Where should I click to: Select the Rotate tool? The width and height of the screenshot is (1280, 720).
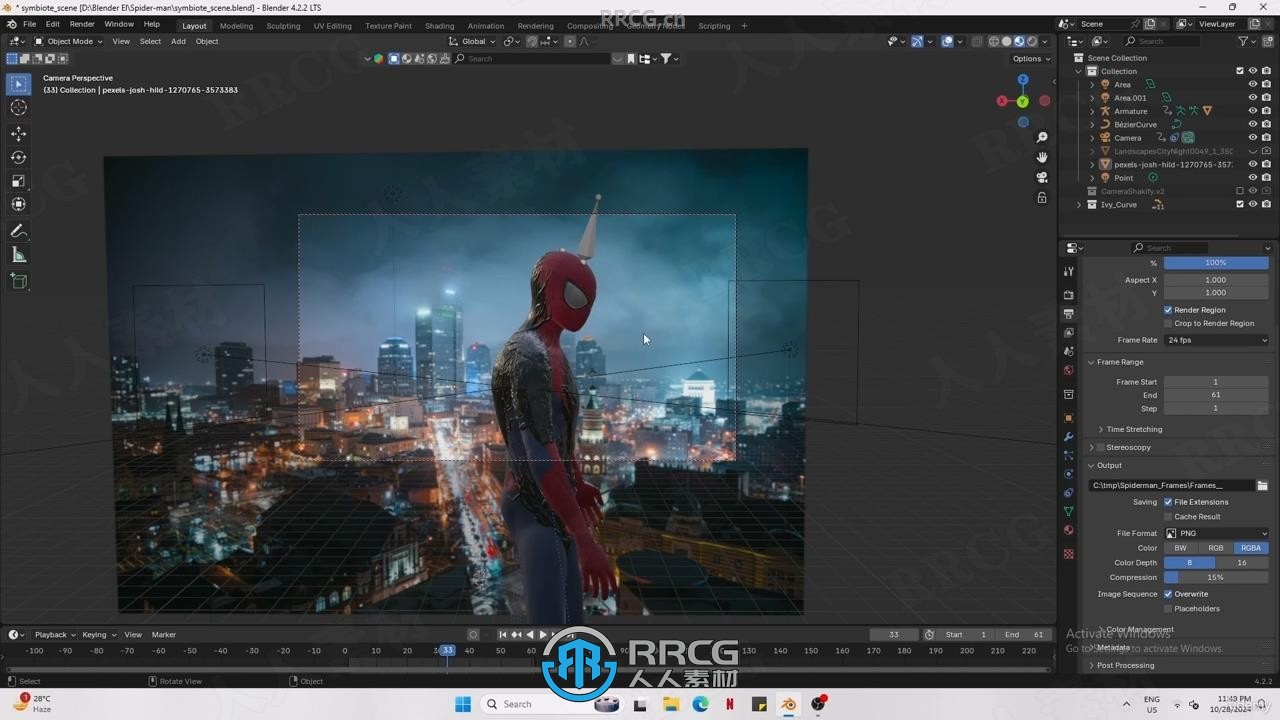(x=19, y=157)
